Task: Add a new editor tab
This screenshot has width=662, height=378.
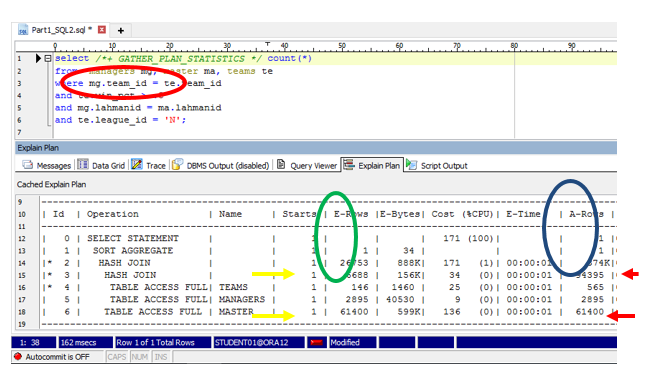Action: click(x=121, y=30)
